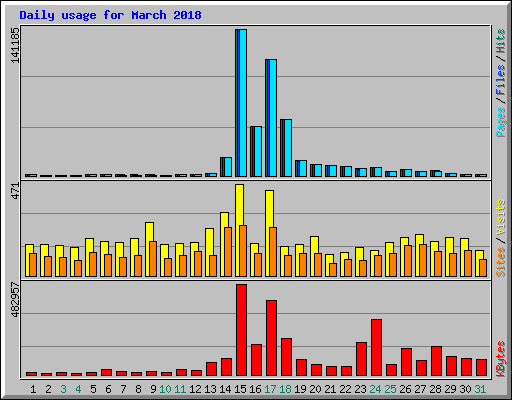The image size is (512, 400).
Task: Click the green weekend day label 4
Action: (x=78, y=389)
